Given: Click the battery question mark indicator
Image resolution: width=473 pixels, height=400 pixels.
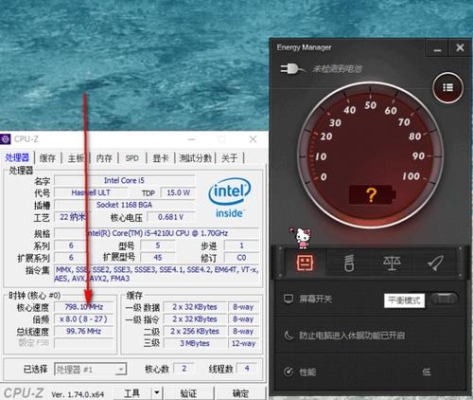Looking at the screenshot, I should [x=372, y=195].
